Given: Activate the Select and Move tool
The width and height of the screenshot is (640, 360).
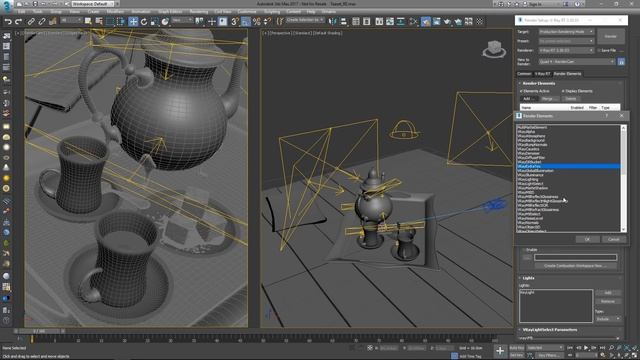Looking at the screenshot, I should click(133, 22).
